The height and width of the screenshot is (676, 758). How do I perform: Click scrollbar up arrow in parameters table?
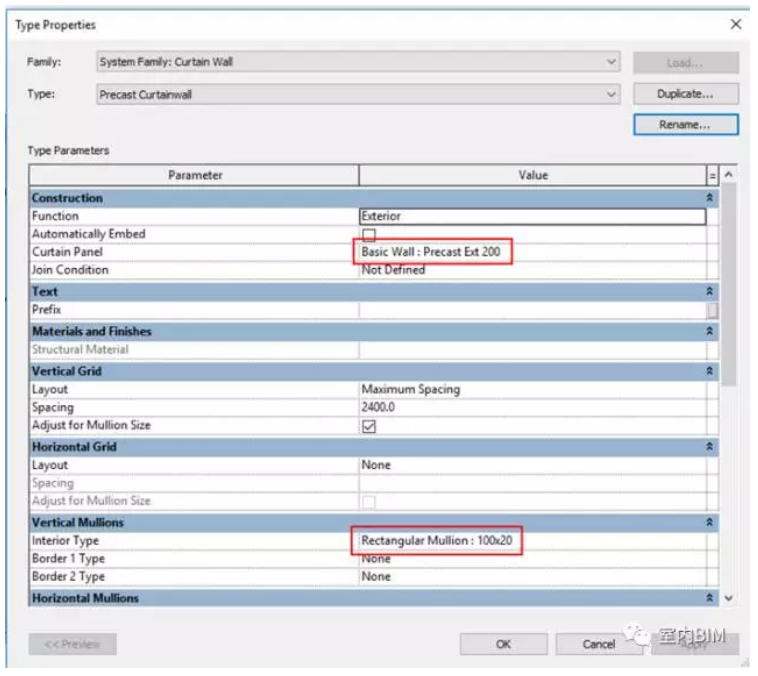[x=729, y=175]
